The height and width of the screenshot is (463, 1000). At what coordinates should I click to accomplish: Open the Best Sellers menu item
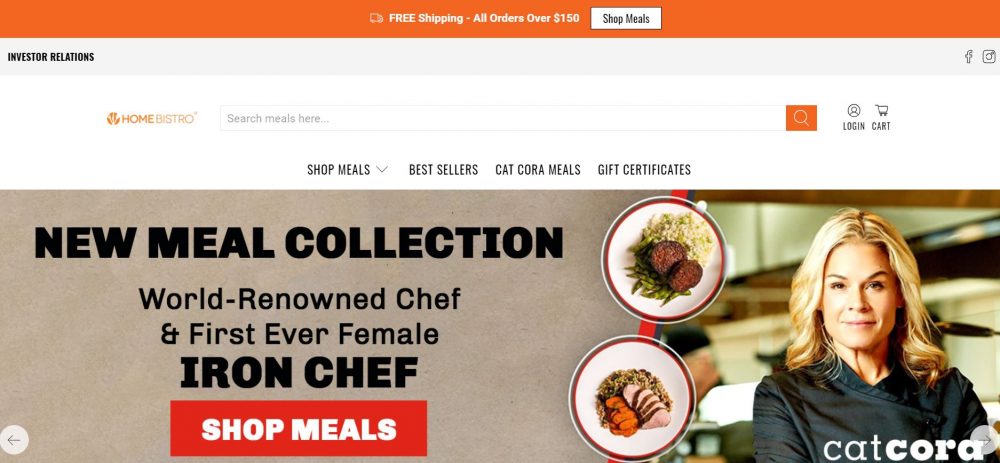pyautogui.click(x=443, y=170)
